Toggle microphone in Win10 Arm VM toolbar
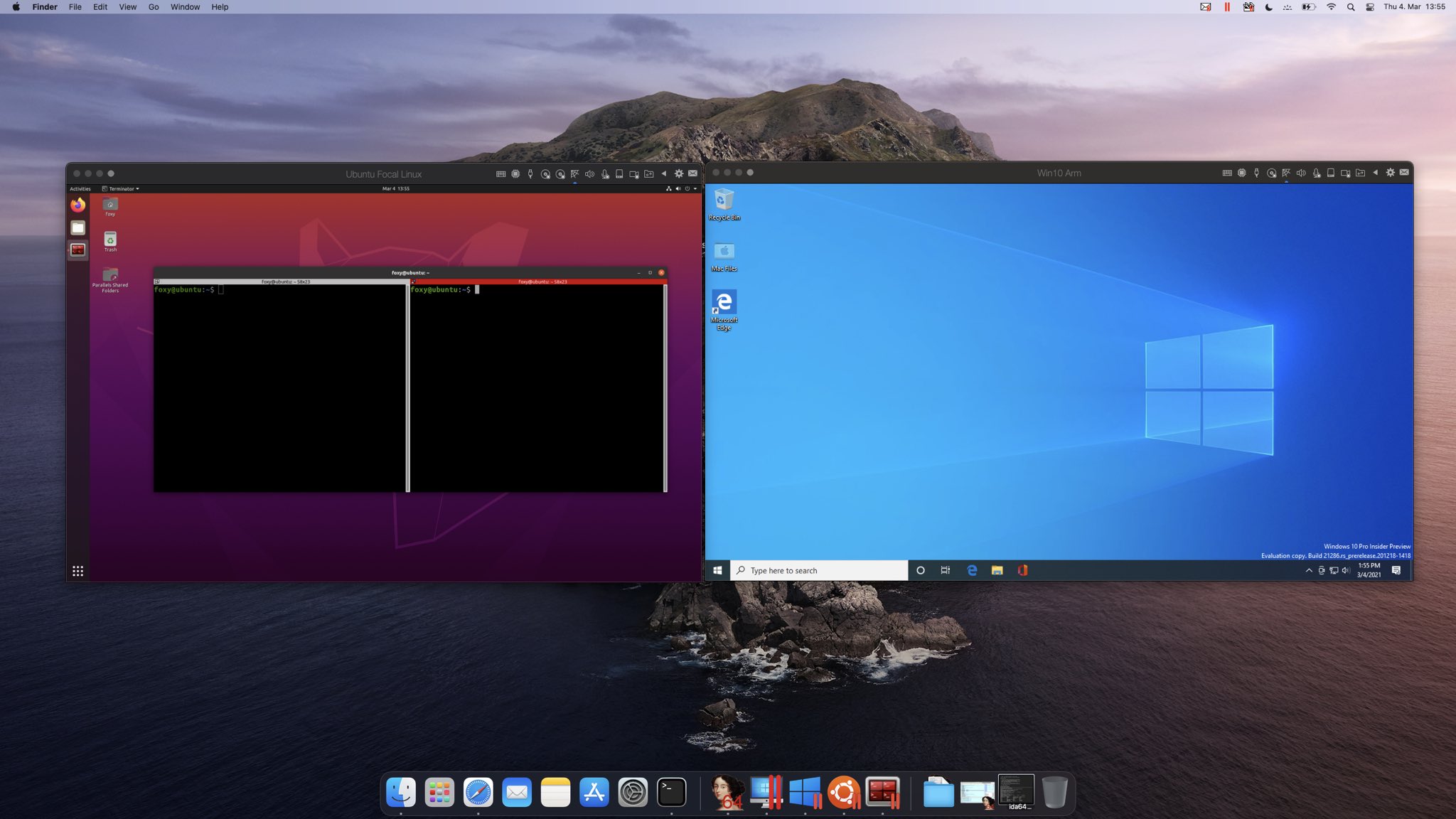 coord(1316,173)
